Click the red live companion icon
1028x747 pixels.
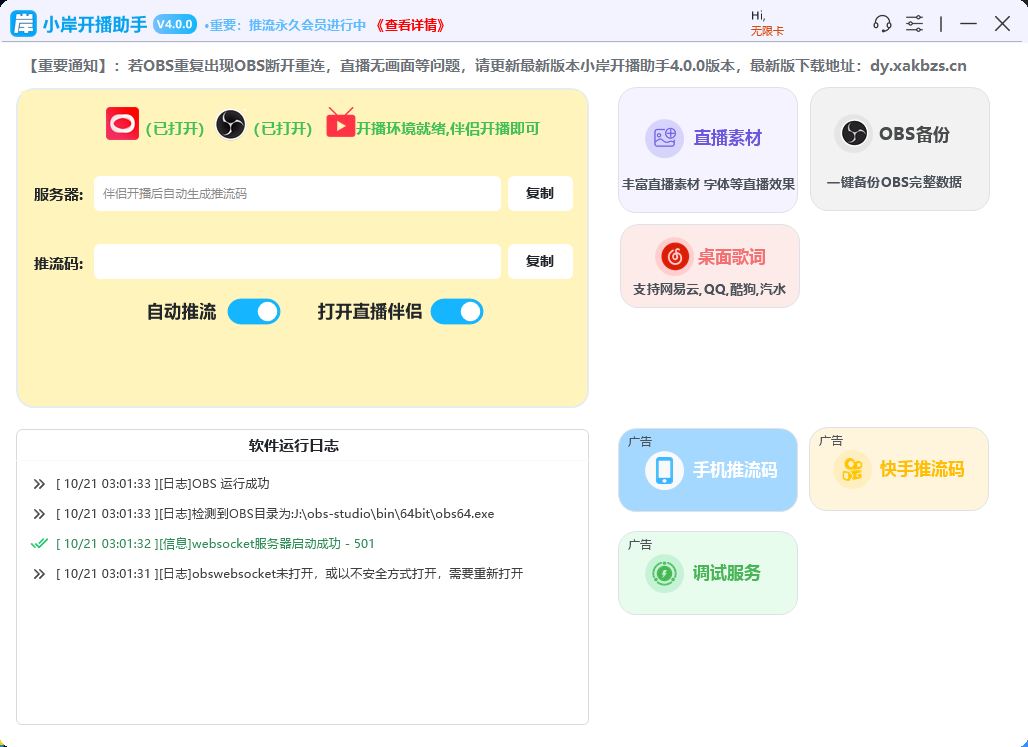point(122,124)
